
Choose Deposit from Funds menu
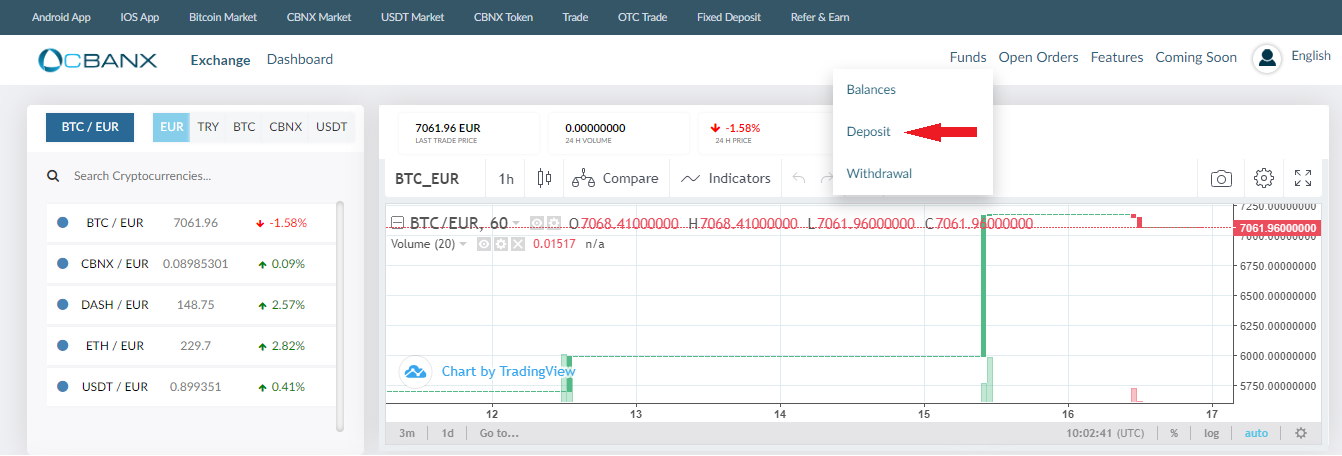click(868, 131)
